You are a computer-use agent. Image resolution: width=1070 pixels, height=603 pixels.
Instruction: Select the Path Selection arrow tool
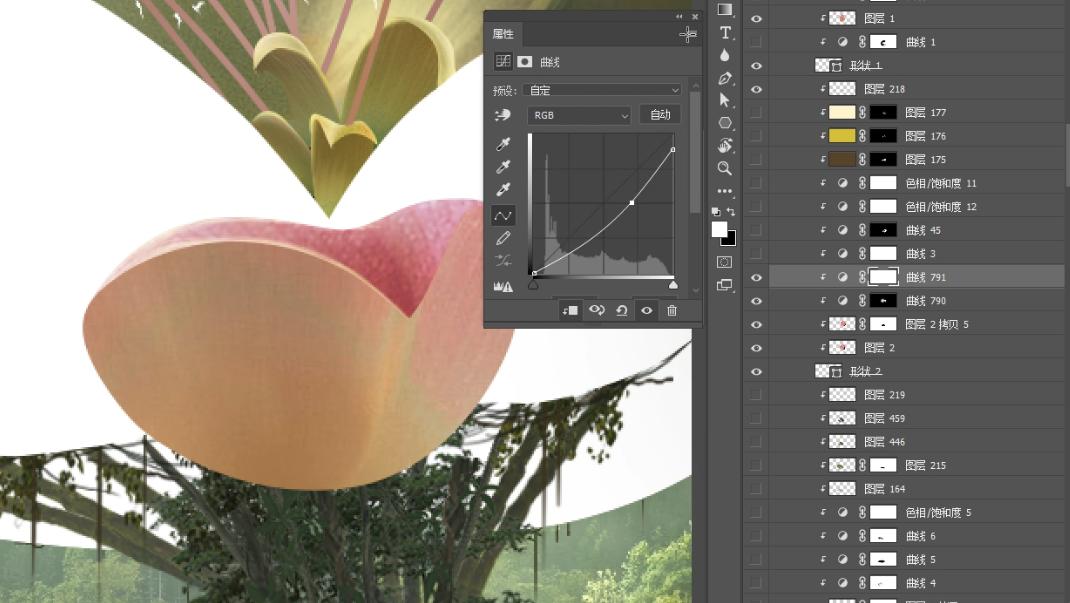pyautogui.click(x=725, y=100)
